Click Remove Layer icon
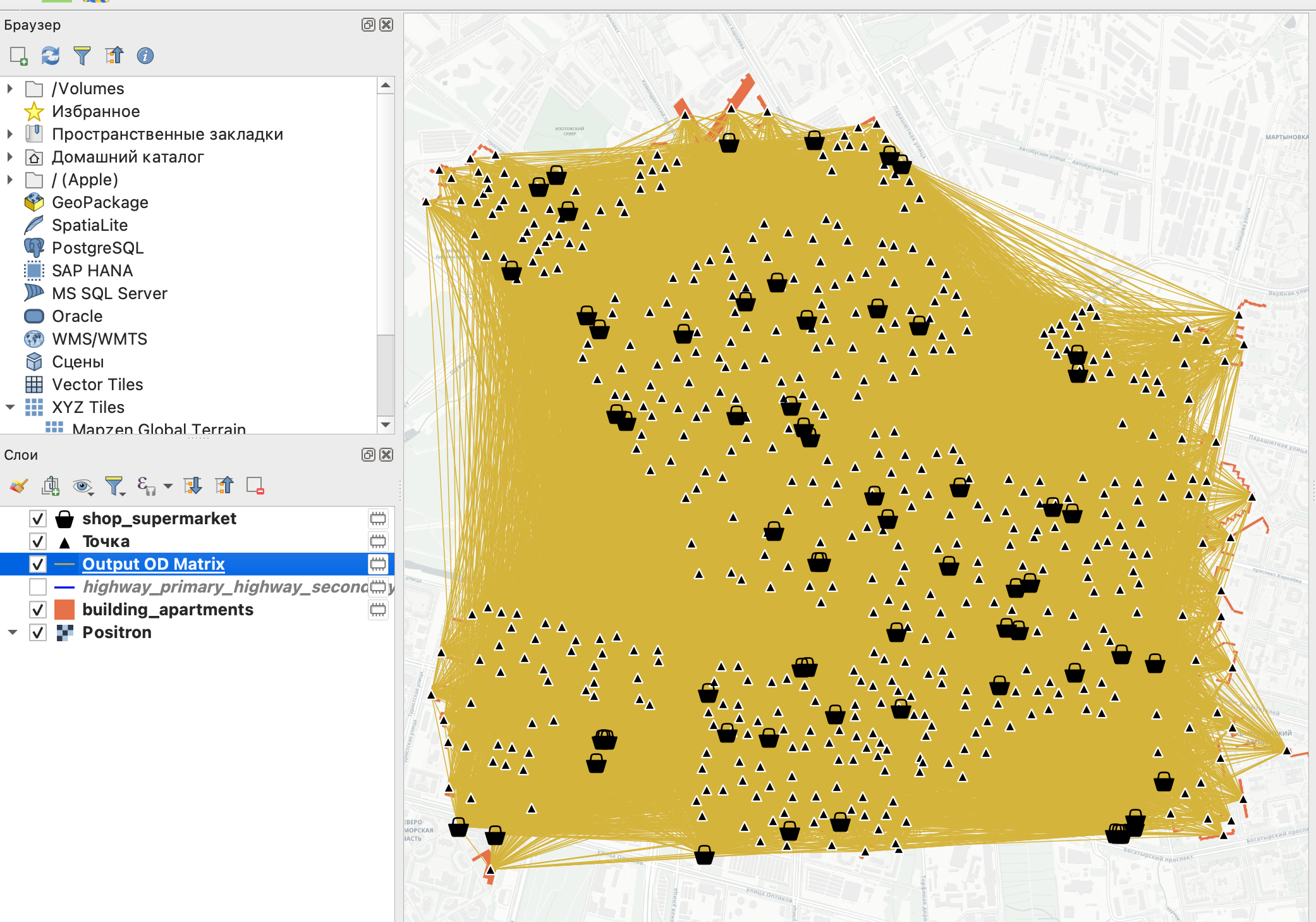 click(255, 486)
